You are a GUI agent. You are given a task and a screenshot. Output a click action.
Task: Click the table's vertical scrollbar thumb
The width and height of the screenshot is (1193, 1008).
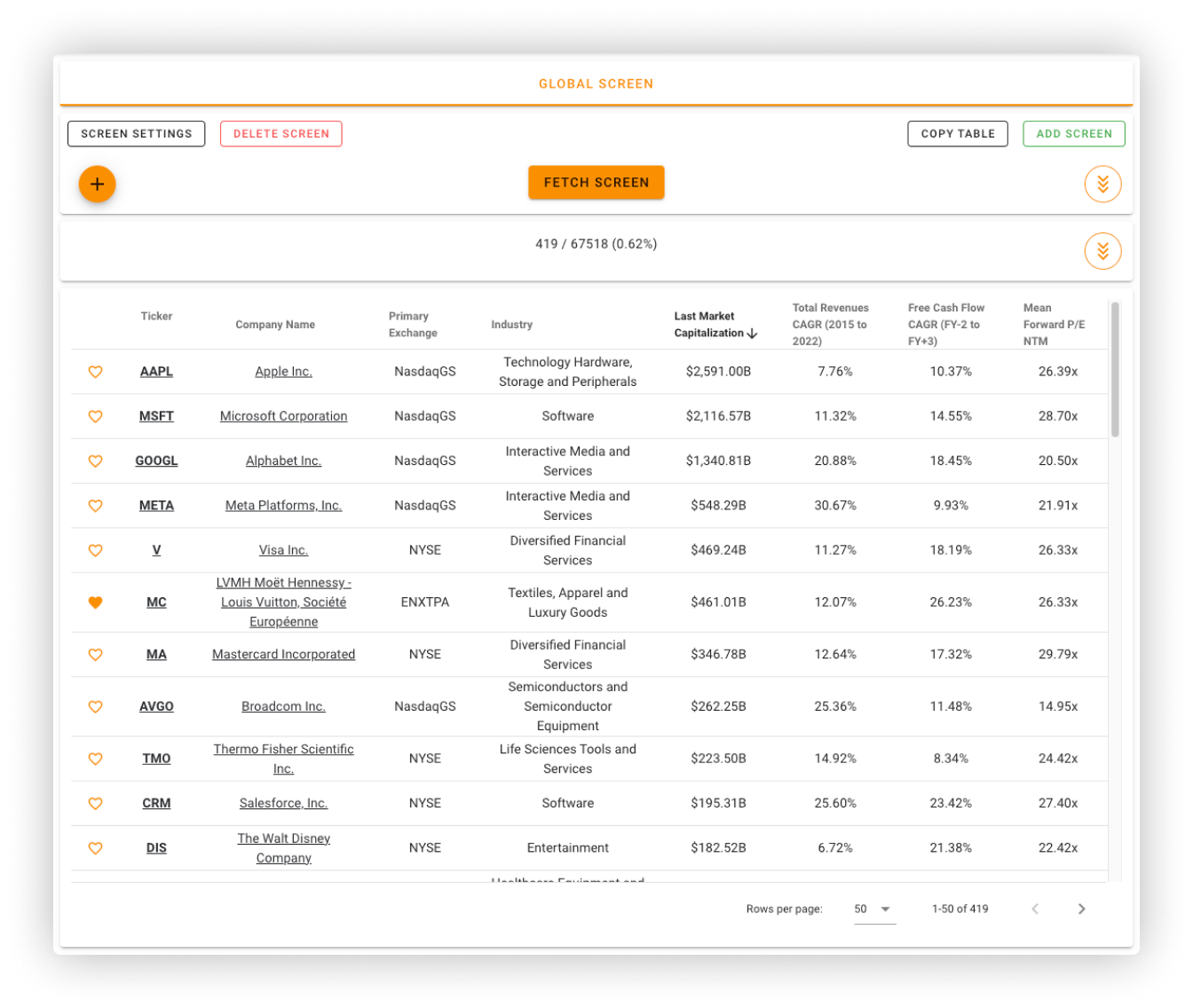[x=1115, y=369]
